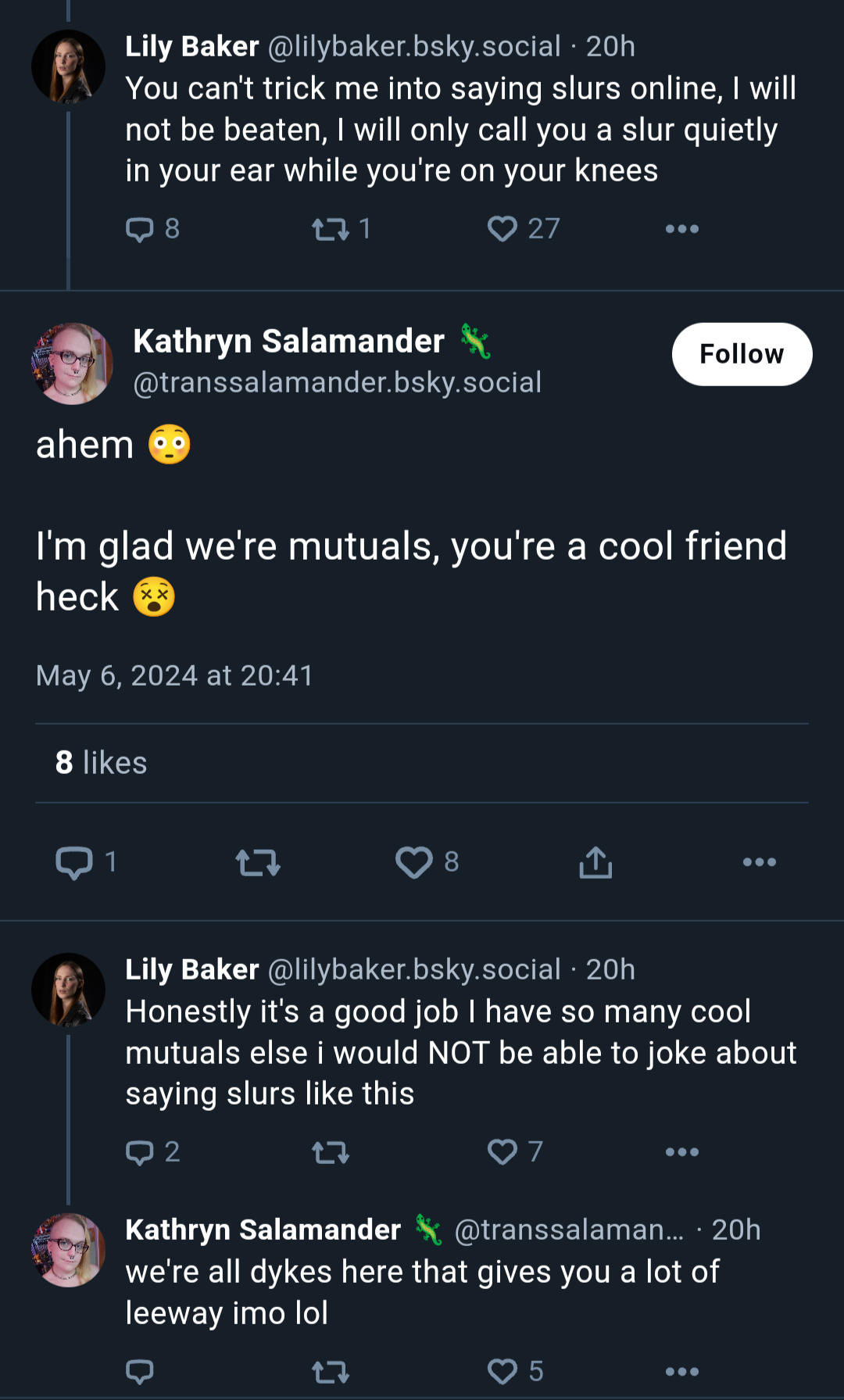The height and width of the screenshot is (1400, 844).
Task: Repost Lily's cool mutuals reply
Action: (x=330, y=1152)
